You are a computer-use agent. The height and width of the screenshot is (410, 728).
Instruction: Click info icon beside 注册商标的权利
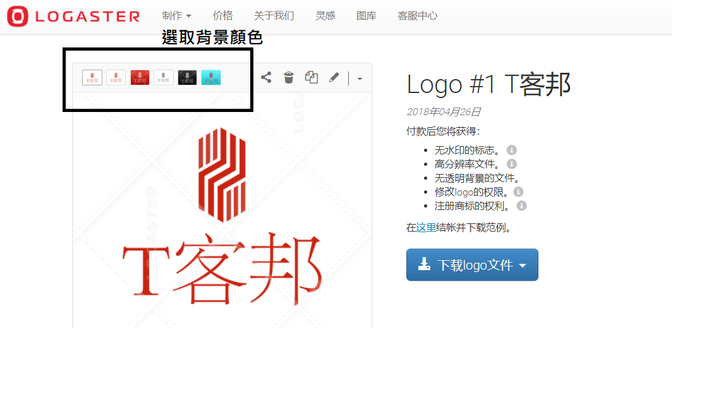[521, 206]
